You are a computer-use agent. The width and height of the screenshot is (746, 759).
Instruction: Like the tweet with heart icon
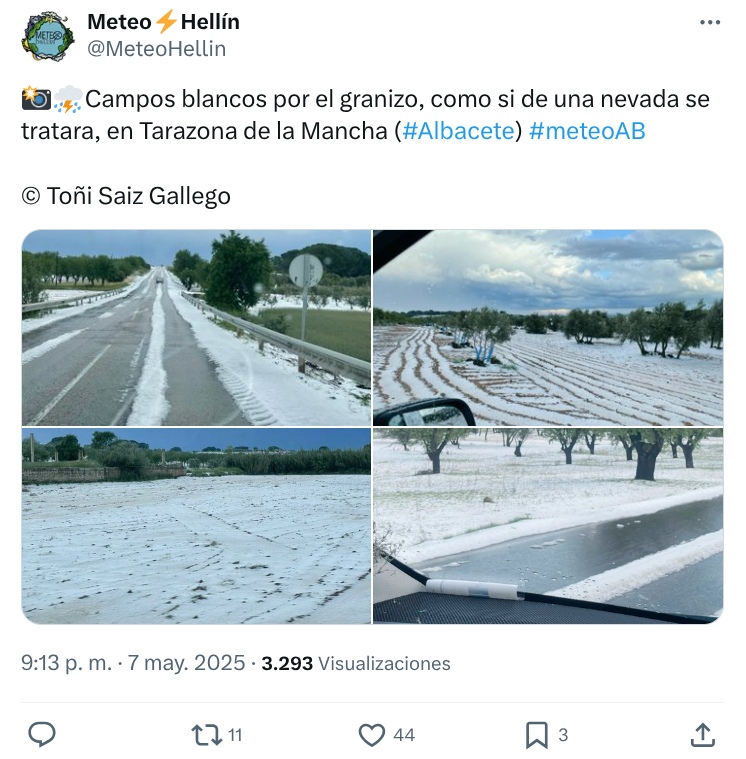pyautogui.click(x=372, y=734)
